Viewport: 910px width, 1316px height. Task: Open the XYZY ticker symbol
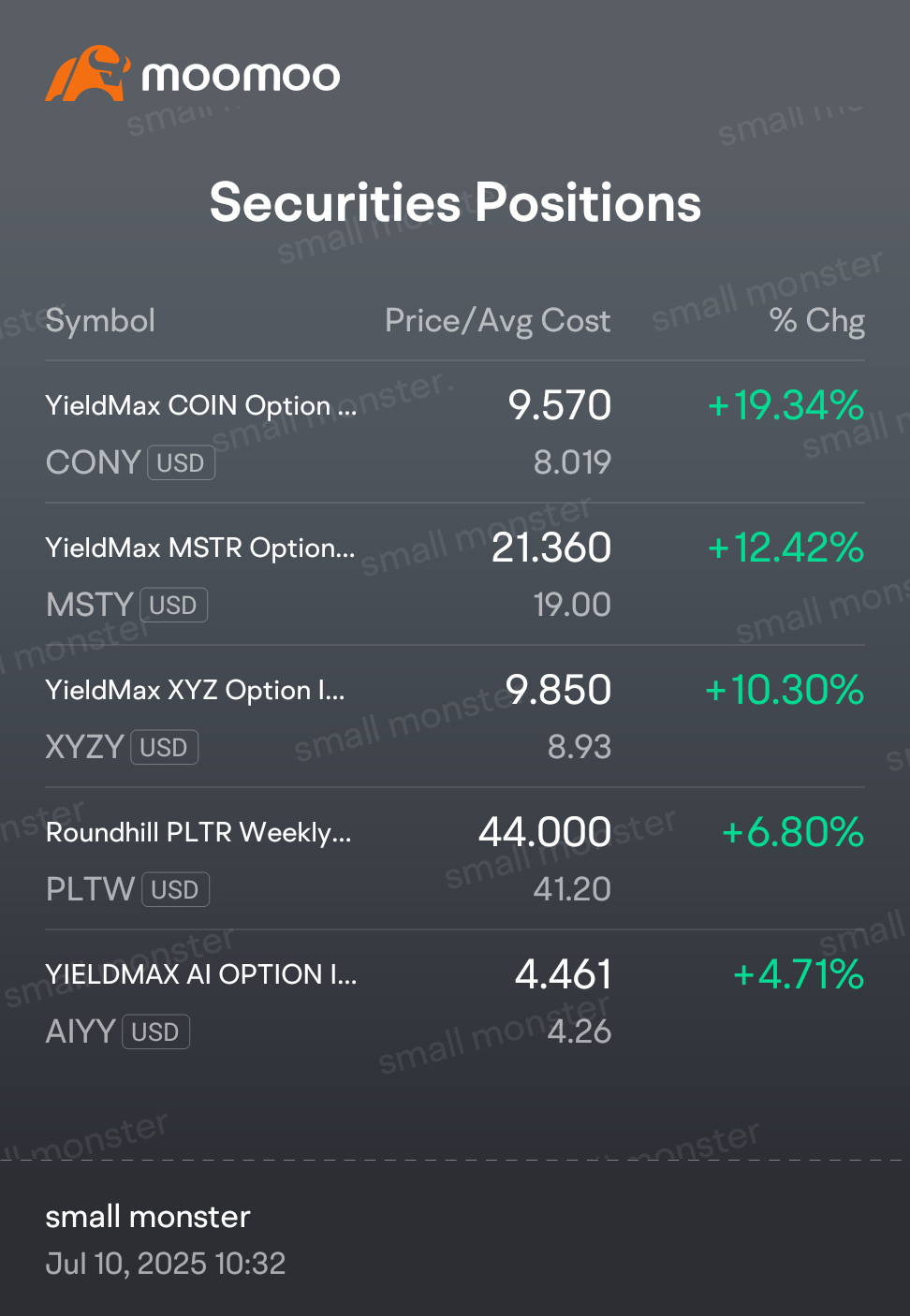[84, 747]
